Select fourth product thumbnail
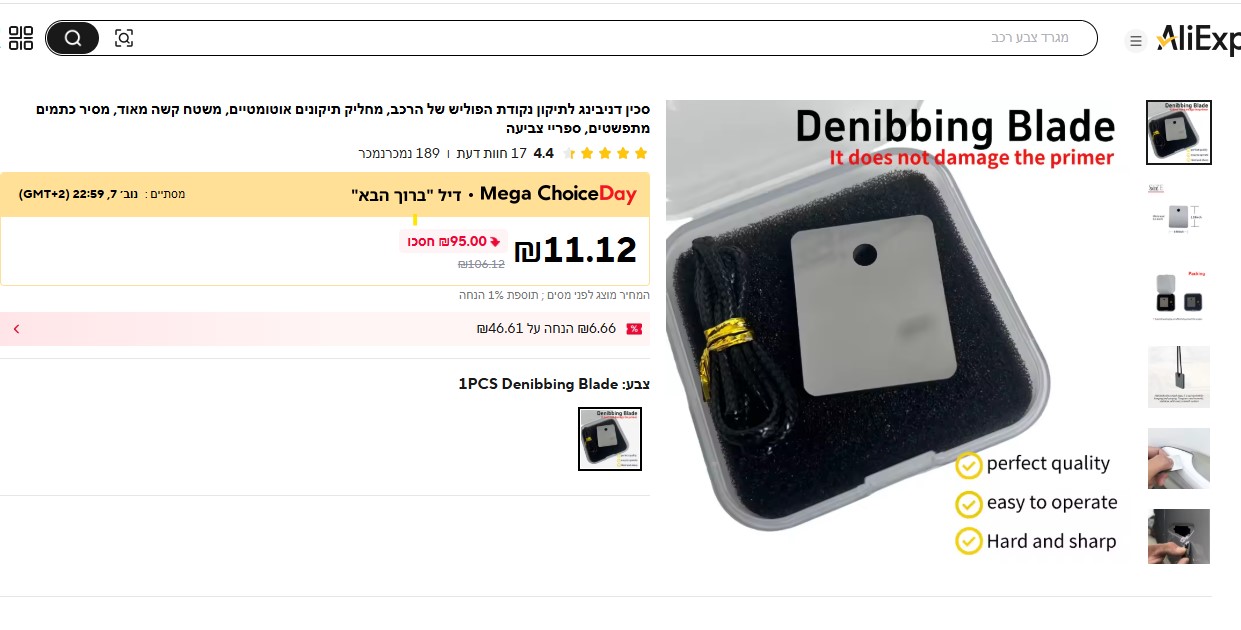The image size is (1241, 630). (1179, 377)
